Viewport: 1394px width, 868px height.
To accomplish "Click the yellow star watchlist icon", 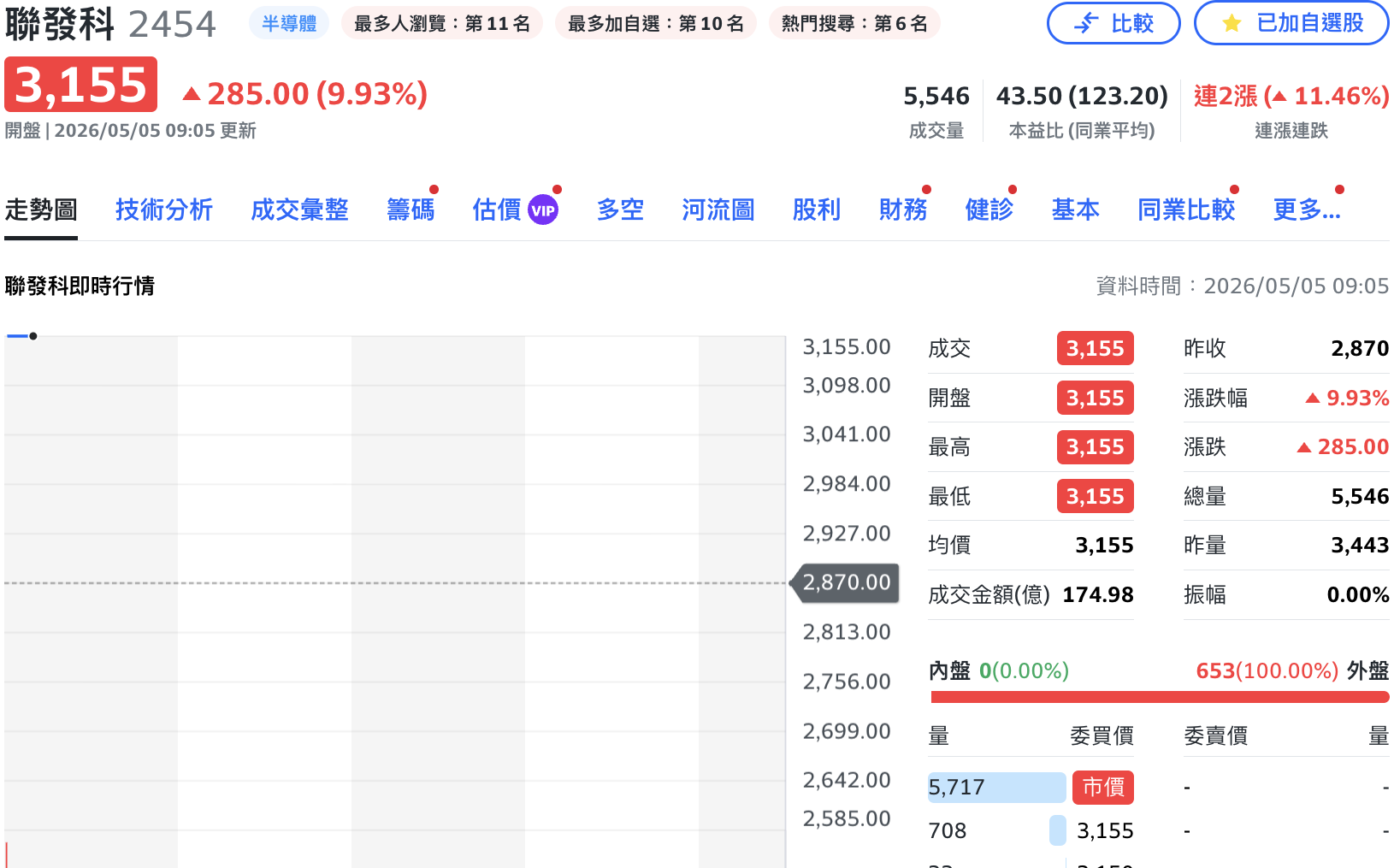I will pyautogui.click(x=1232, y=23).
